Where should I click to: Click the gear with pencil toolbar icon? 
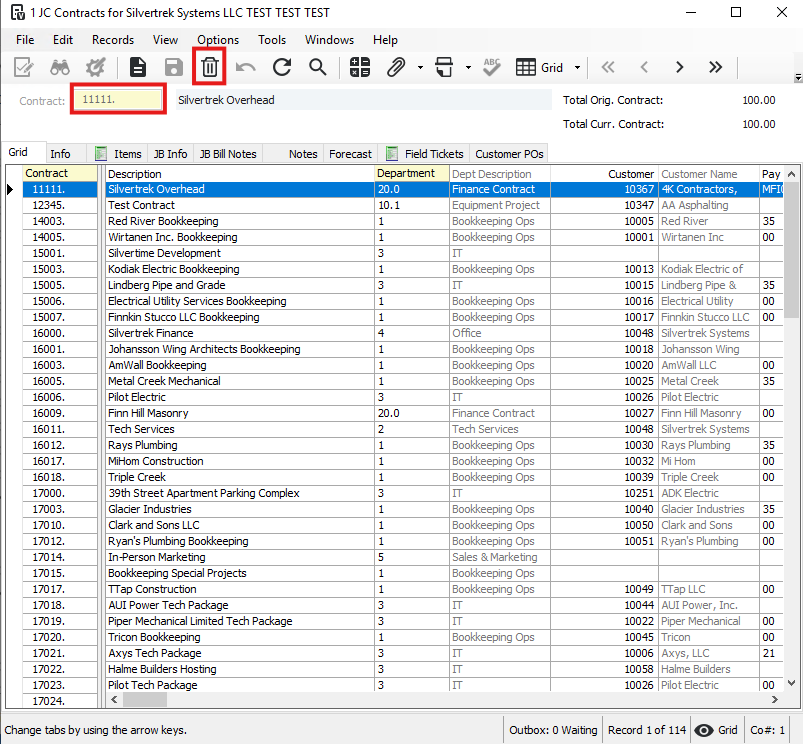click(95, 67)
